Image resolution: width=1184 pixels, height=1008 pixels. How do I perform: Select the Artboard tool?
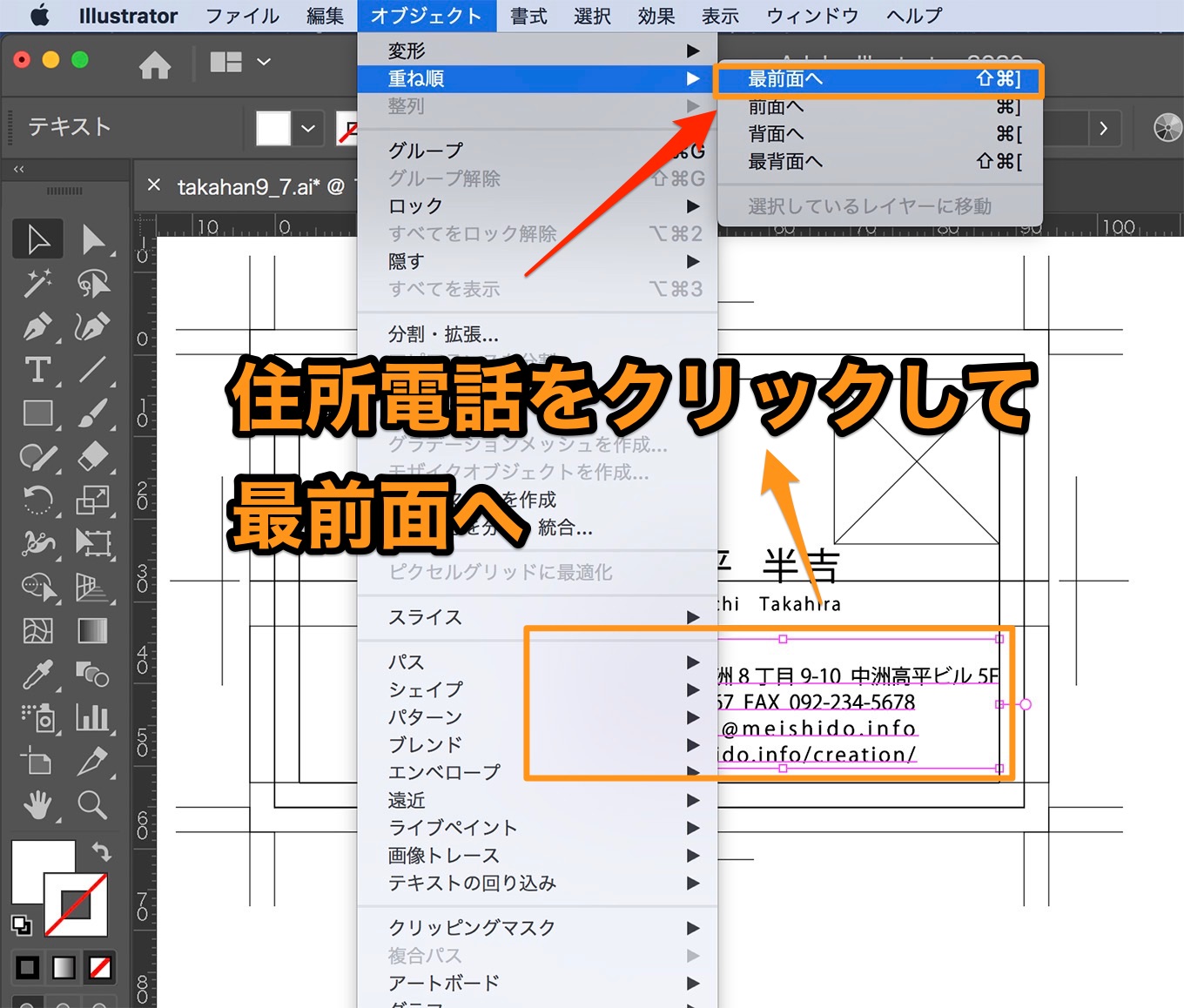[37, 762]
